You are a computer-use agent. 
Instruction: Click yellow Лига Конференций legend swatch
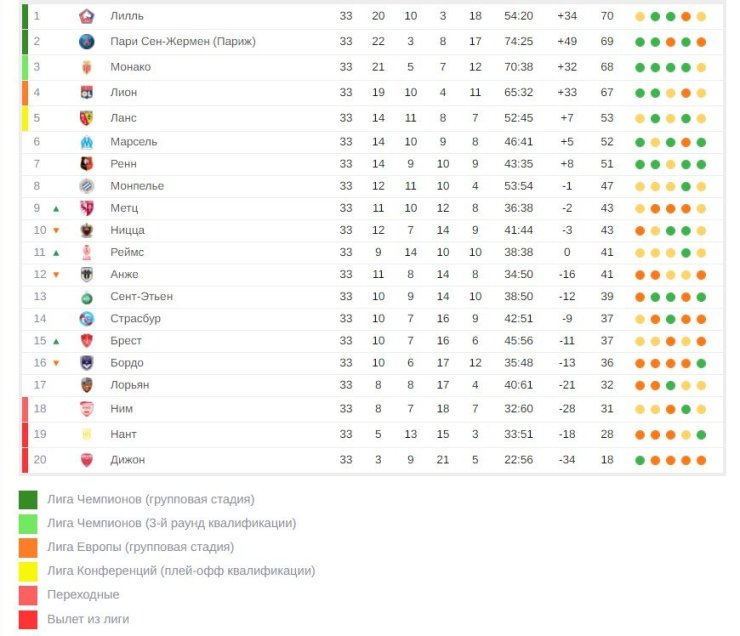point(28,571)
